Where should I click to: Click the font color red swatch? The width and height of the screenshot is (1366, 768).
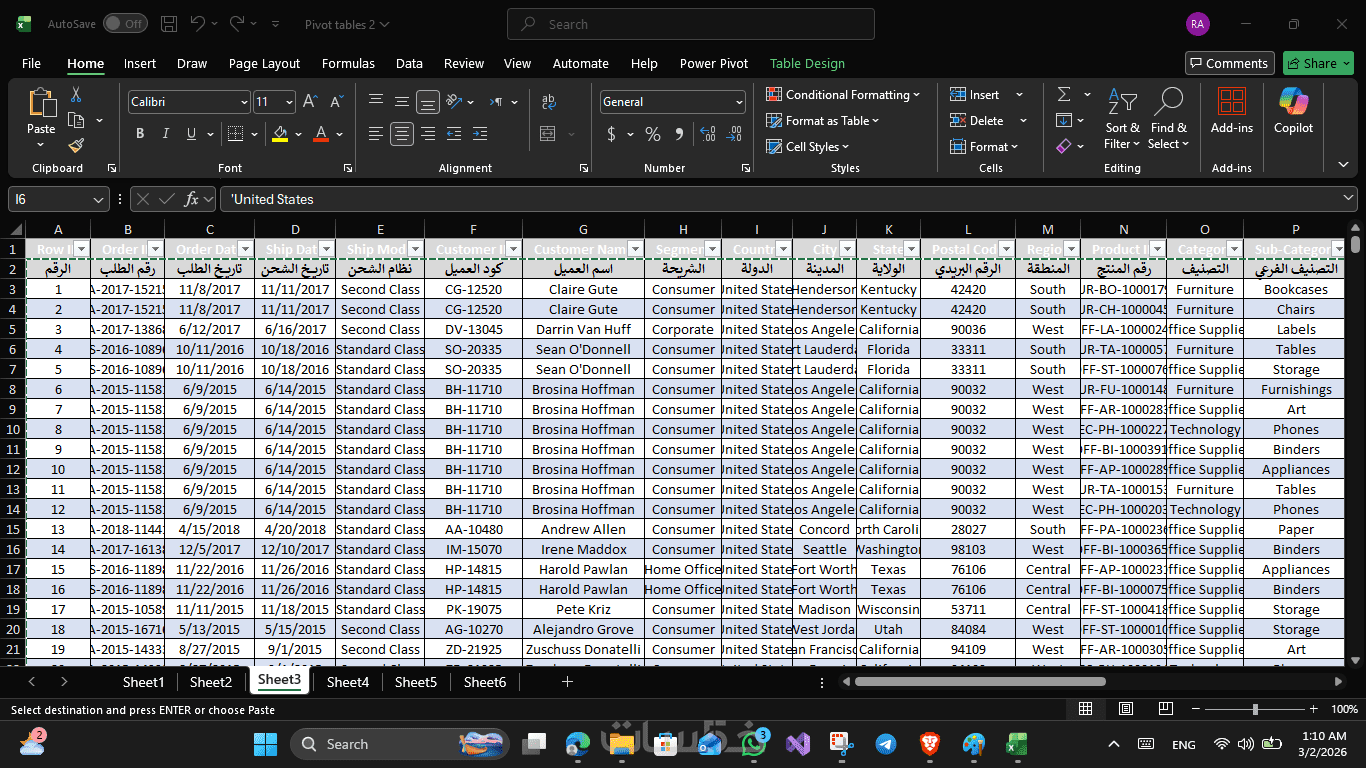tap(321, 134)
